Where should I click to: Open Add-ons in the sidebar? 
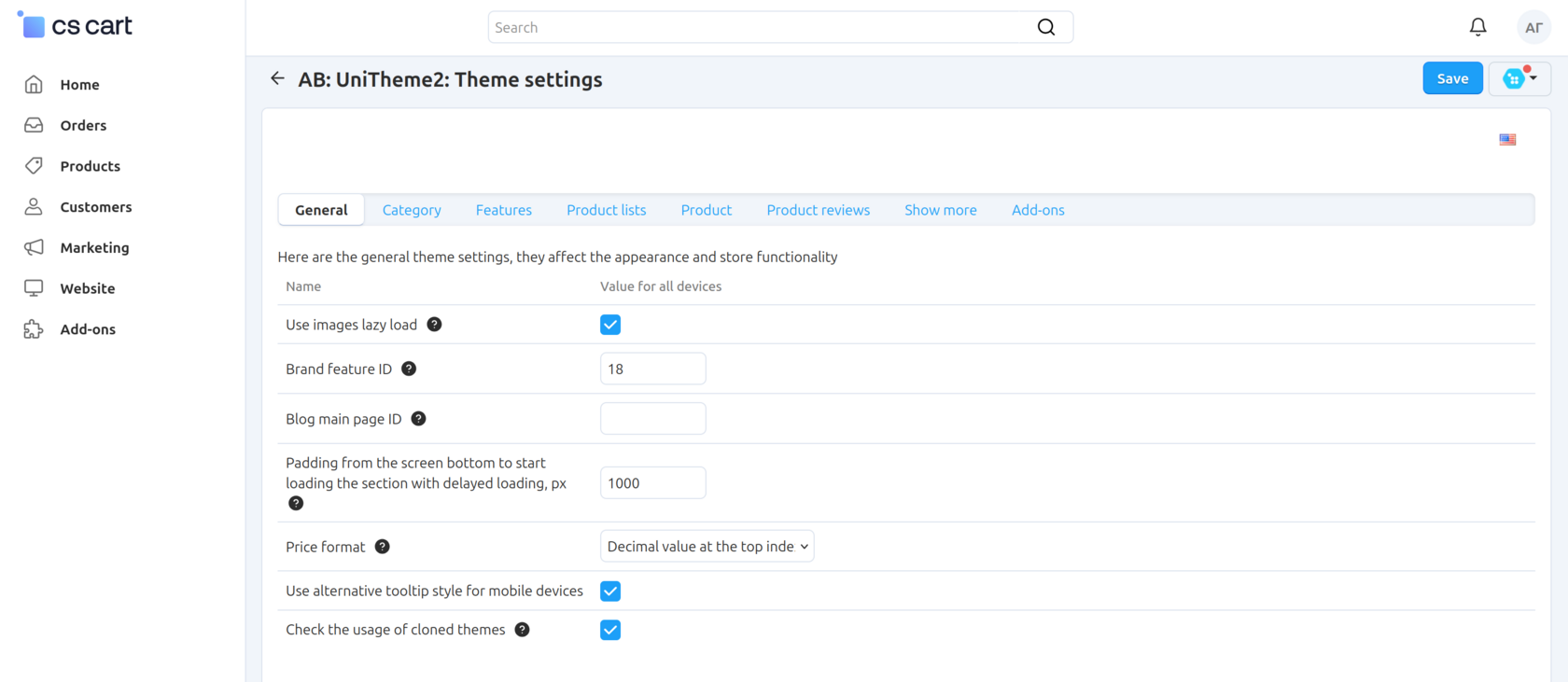[88, 329]
